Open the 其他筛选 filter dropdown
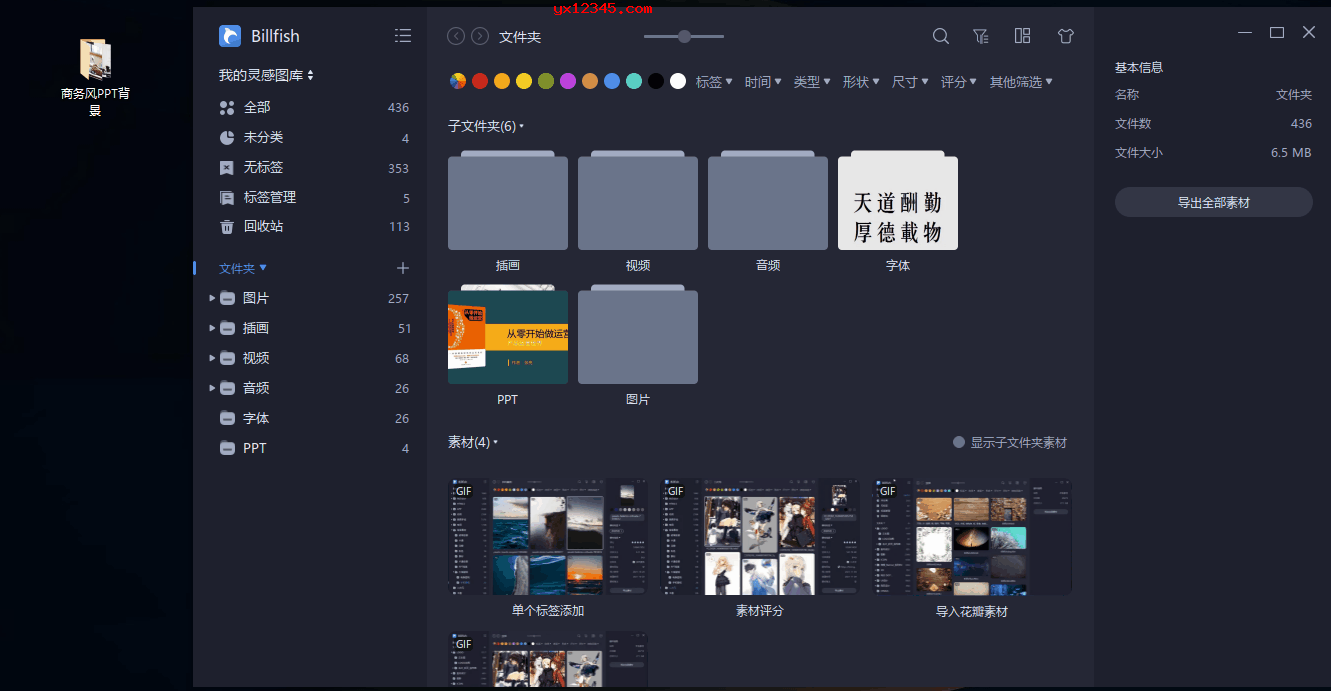1331x691 pixels. point(1021,82)
